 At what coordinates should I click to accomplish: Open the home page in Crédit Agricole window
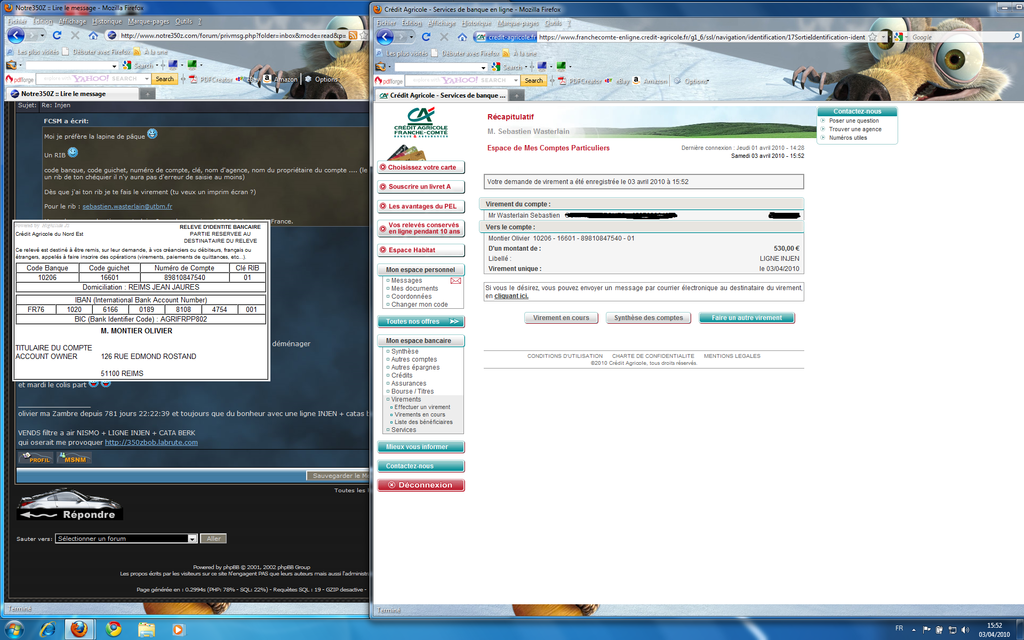[x=462, y=37]
